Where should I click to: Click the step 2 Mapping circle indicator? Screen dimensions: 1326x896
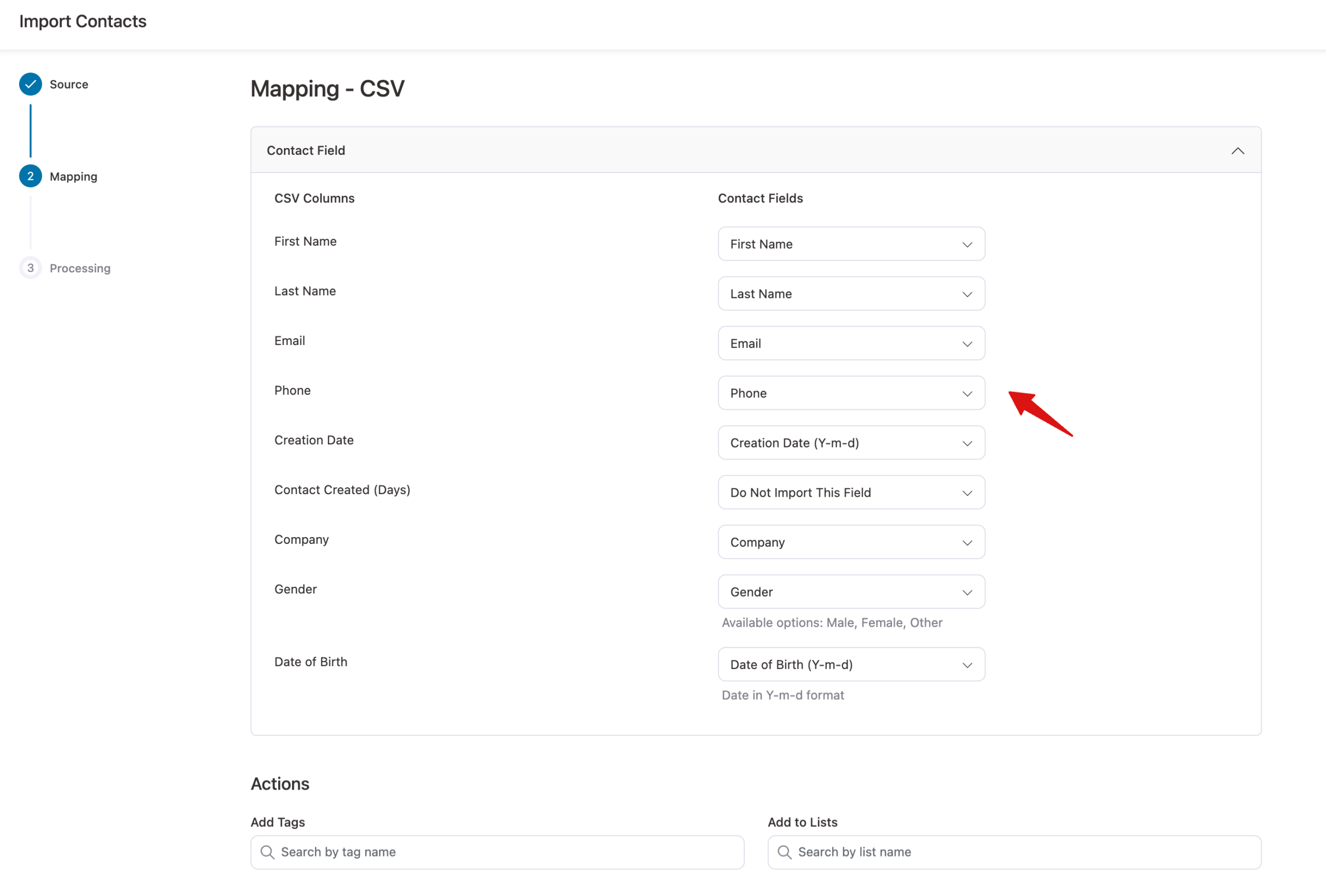point(30,176)
